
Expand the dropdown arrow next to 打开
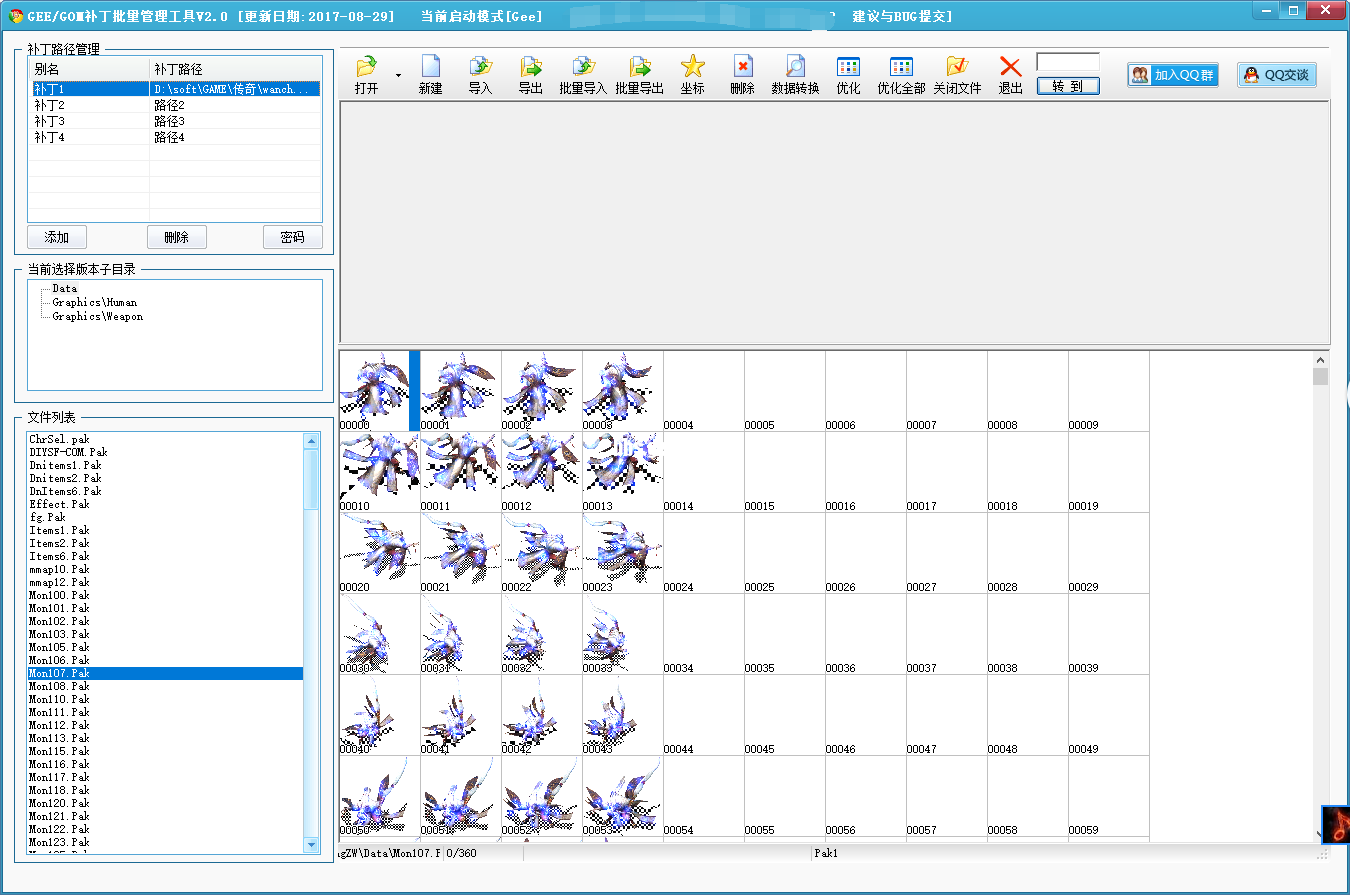tap(398, 75)
